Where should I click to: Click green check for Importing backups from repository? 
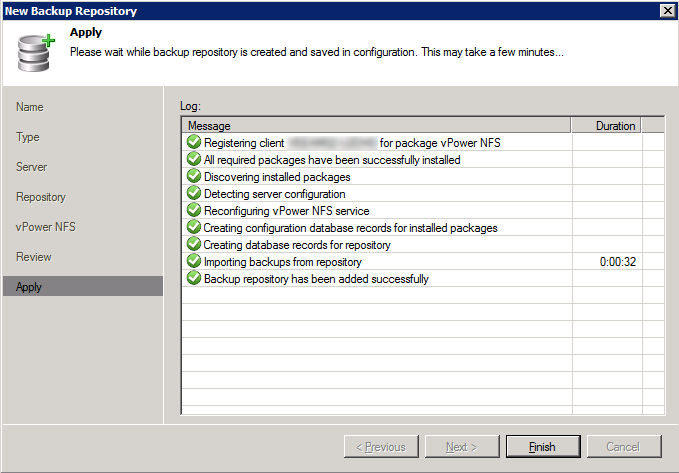coord(194,262)
